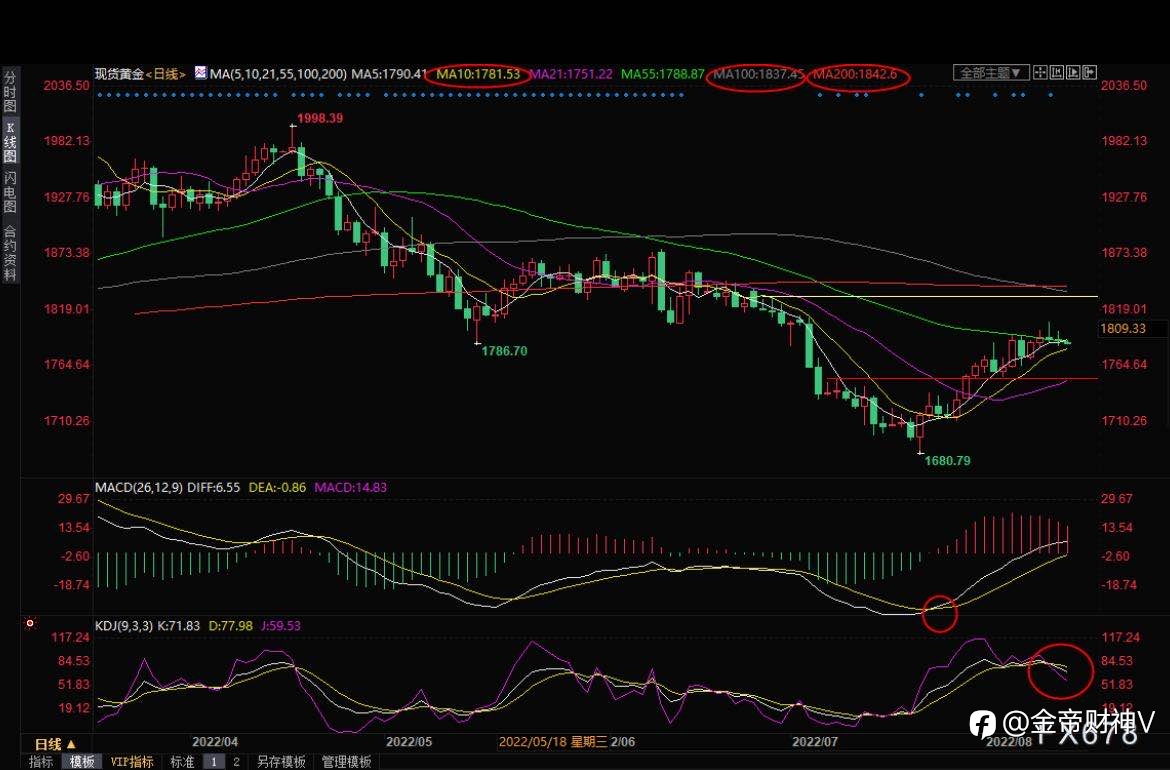Expand the 日线 period selector at bottom

(55, 744)
